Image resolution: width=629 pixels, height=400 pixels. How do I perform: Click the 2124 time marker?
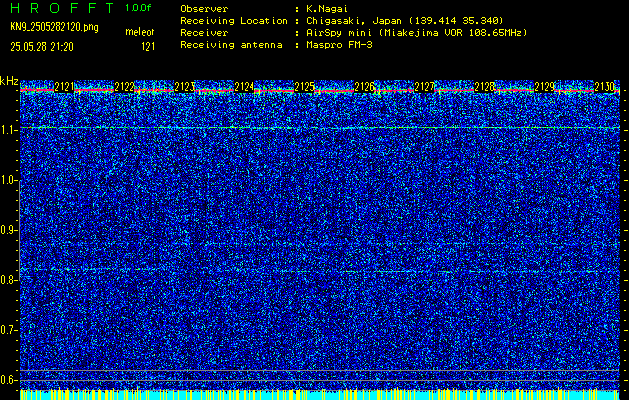pos(244,87)
